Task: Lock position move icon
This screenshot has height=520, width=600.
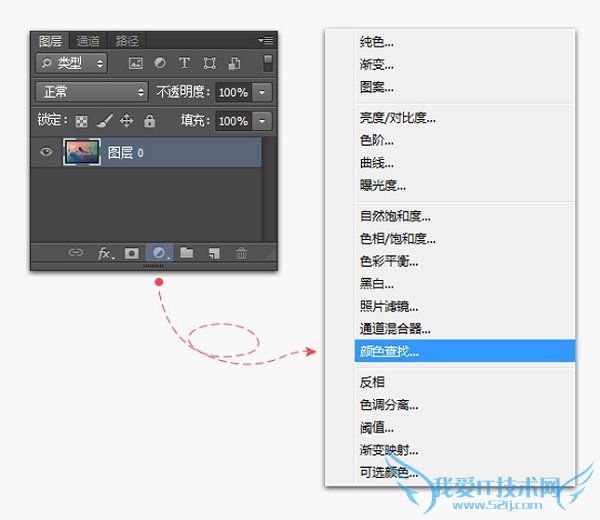Action: click(x=126, y=121)
